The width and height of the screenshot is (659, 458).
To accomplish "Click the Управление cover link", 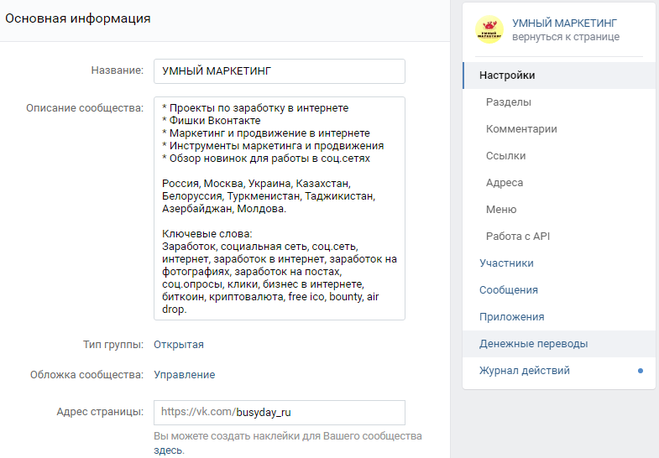I will coord(183,375).
